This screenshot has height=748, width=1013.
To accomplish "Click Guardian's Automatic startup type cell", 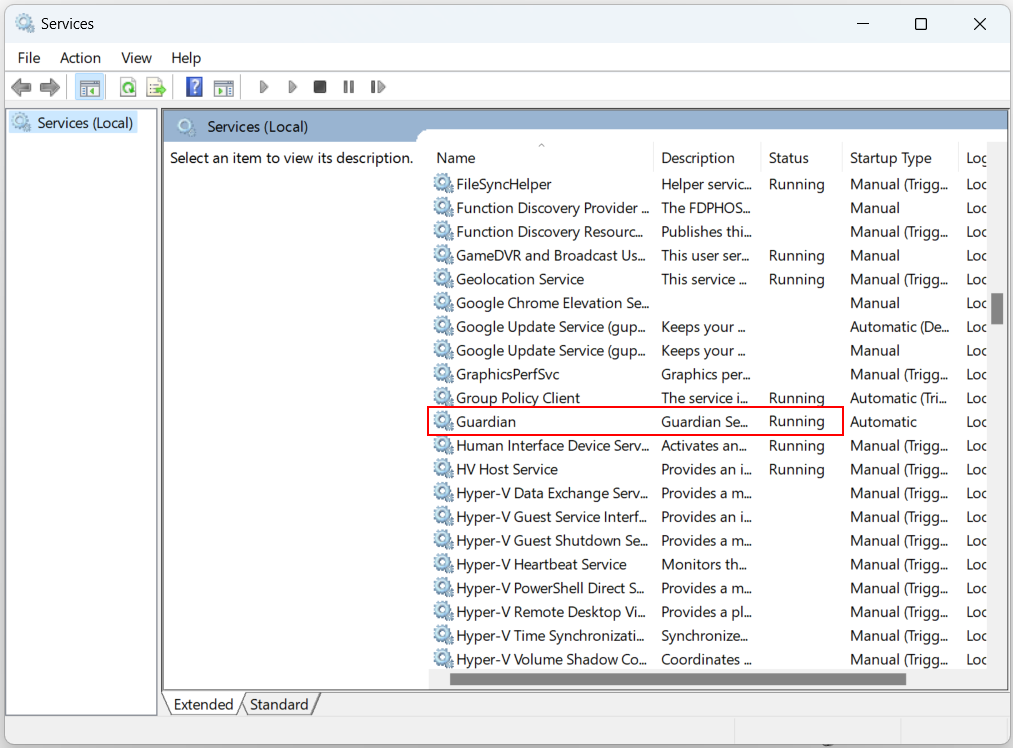I will [x=883, y=422].
